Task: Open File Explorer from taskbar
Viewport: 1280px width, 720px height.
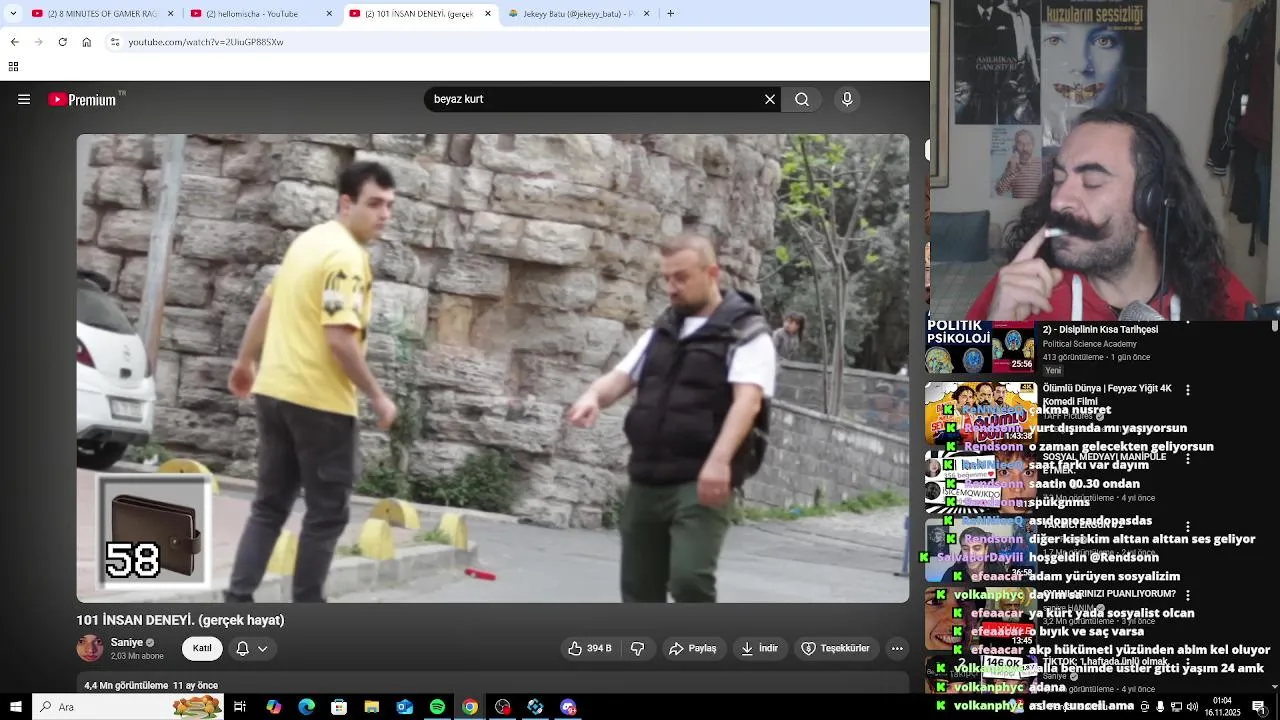Action: pos(371,707)
